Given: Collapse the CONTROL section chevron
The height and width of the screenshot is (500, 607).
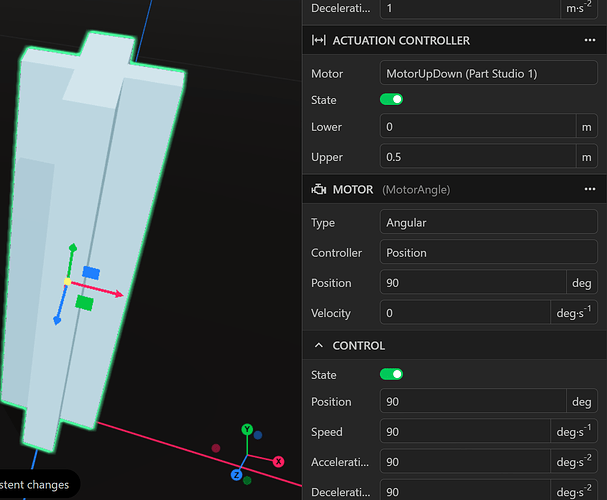Looking at the screenshot, I should 319,346.
